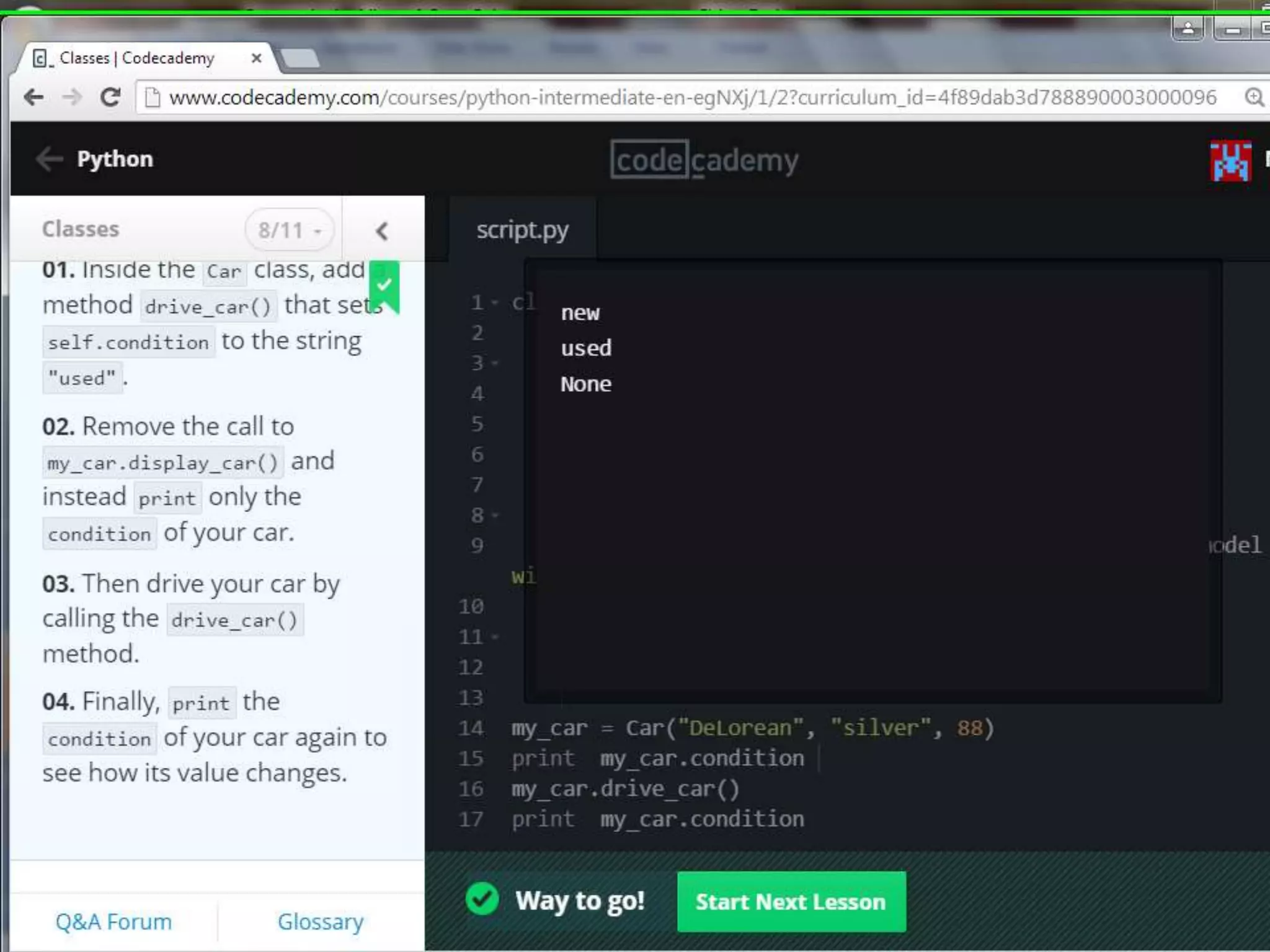This screenshot has height=952, width=1270.
Task: Open a new browser tab
Action: [300, 58]
